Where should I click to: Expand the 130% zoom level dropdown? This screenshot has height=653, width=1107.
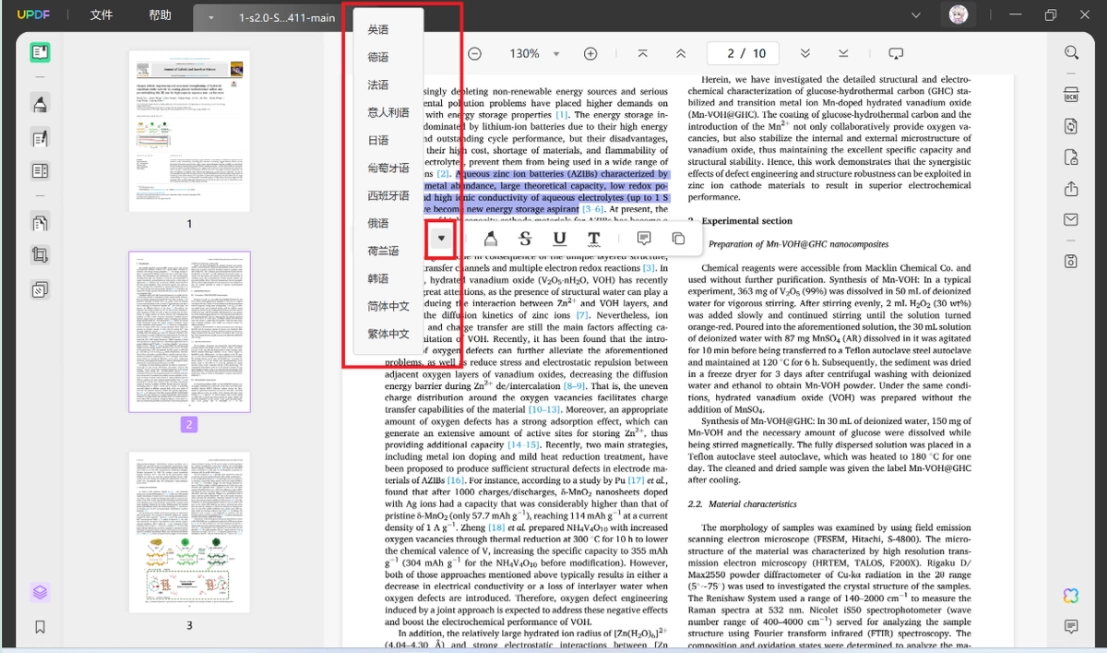(556, 54)
